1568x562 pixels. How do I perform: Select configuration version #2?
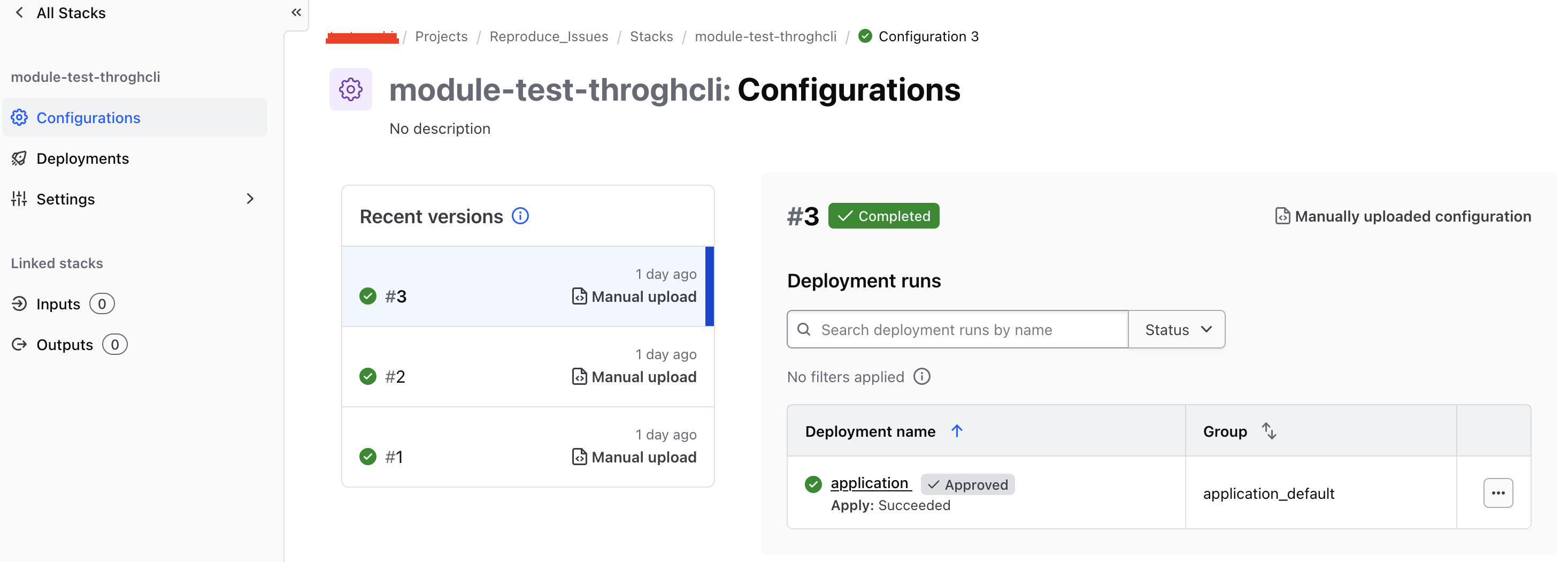(x=527, y=367)
